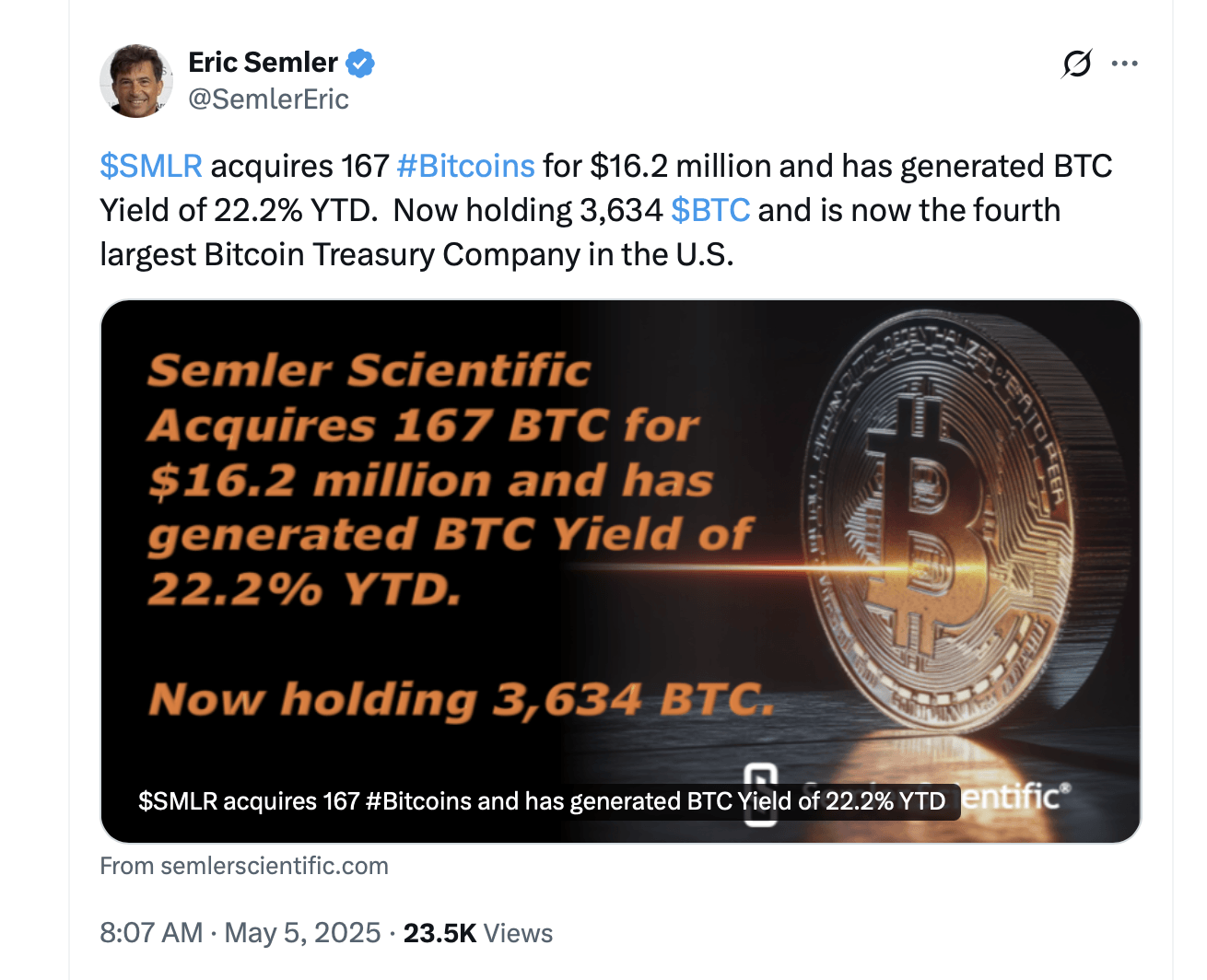Click the image caption text bar

(x=543, y=801)
